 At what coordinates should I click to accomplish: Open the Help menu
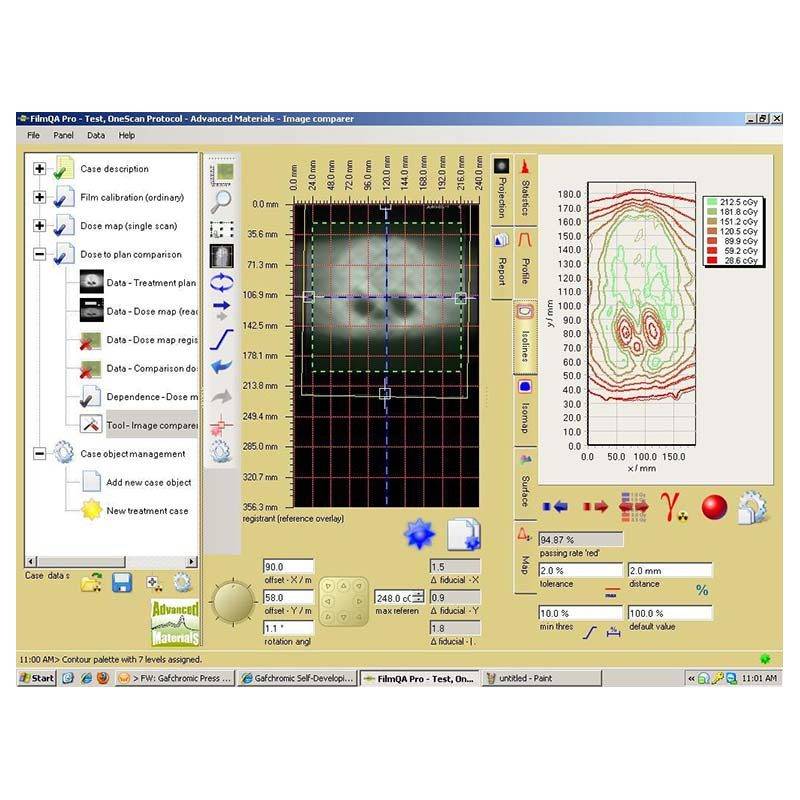pos(127,135)
